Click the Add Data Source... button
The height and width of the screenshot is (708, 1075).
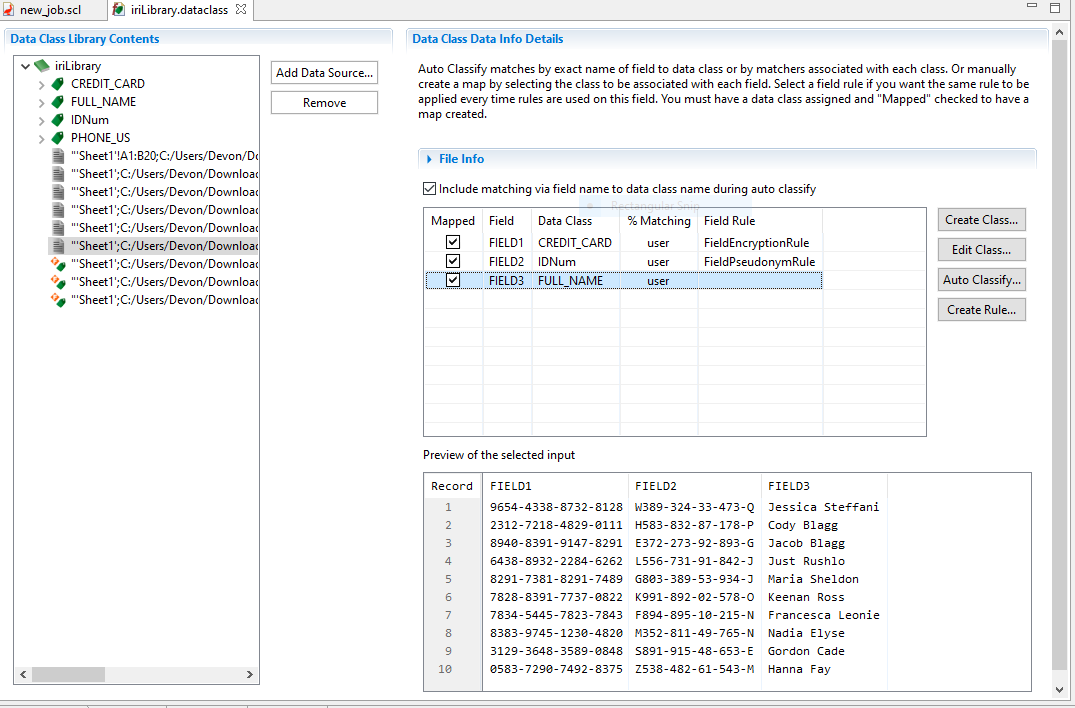(324, 73)
